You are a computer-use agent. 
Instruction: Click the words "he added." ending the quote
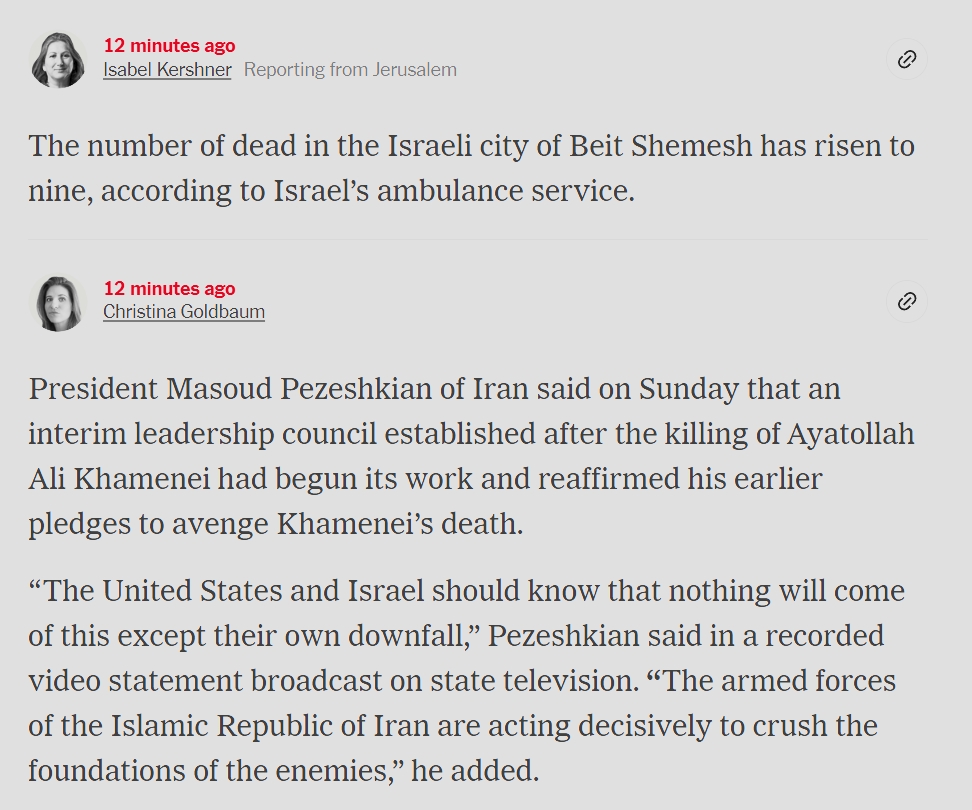[x=475, y=771]
